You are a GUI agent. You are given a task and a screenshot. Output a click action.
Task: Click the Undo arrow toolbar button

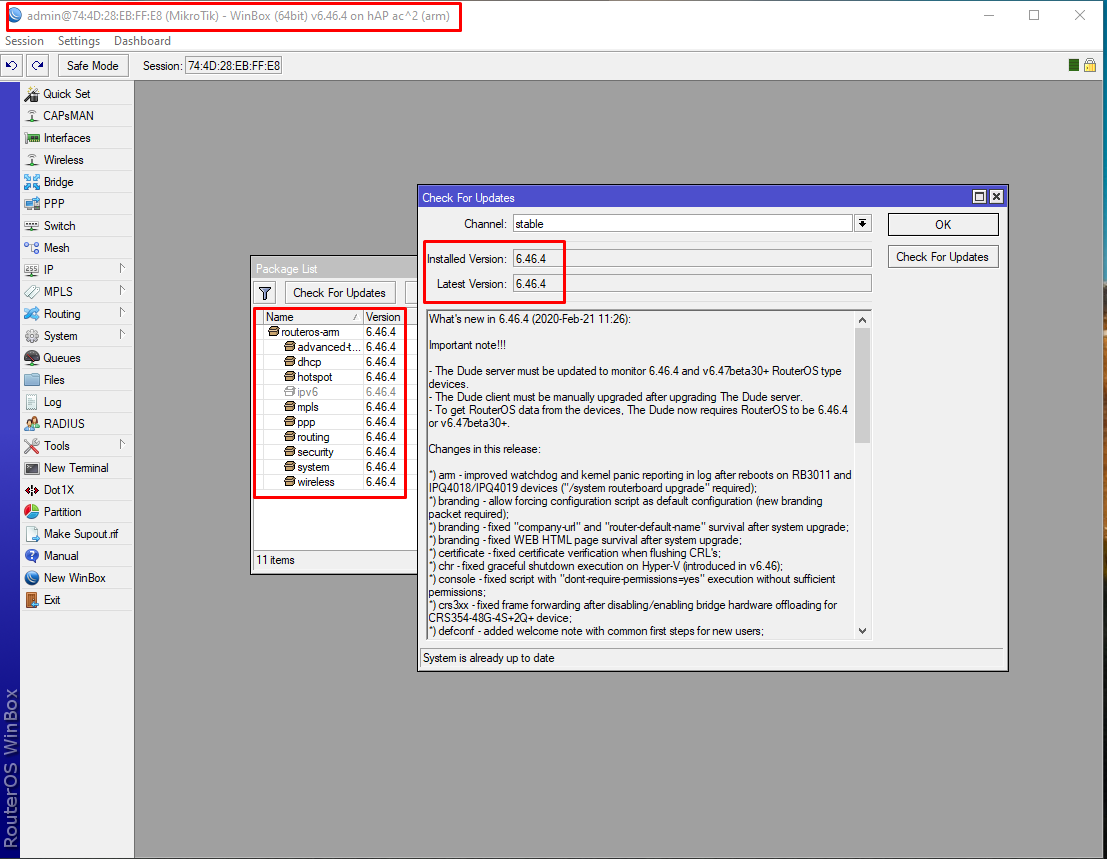coord(11,66)
